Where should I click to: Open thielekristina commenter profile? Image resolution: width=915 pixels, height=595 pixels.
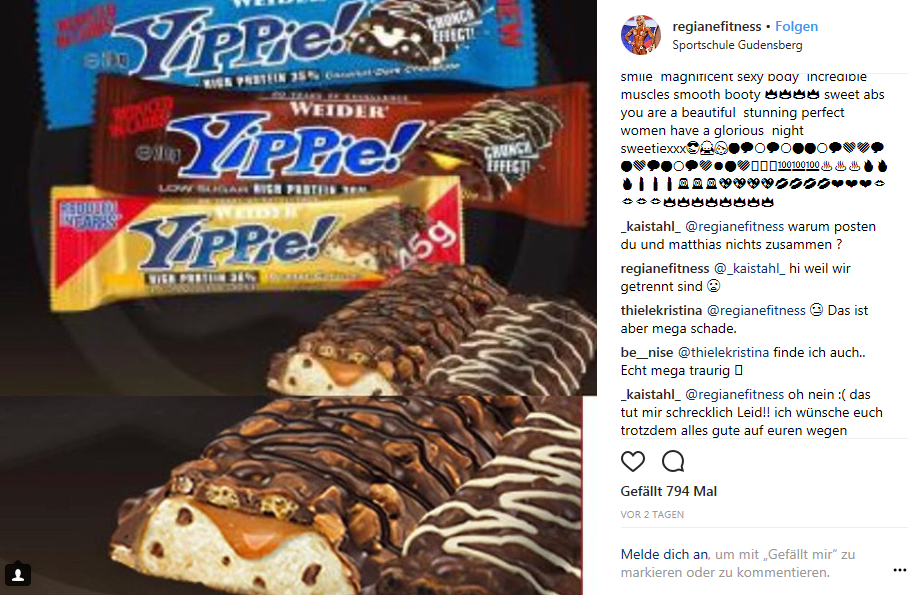[x=661, y=310]
